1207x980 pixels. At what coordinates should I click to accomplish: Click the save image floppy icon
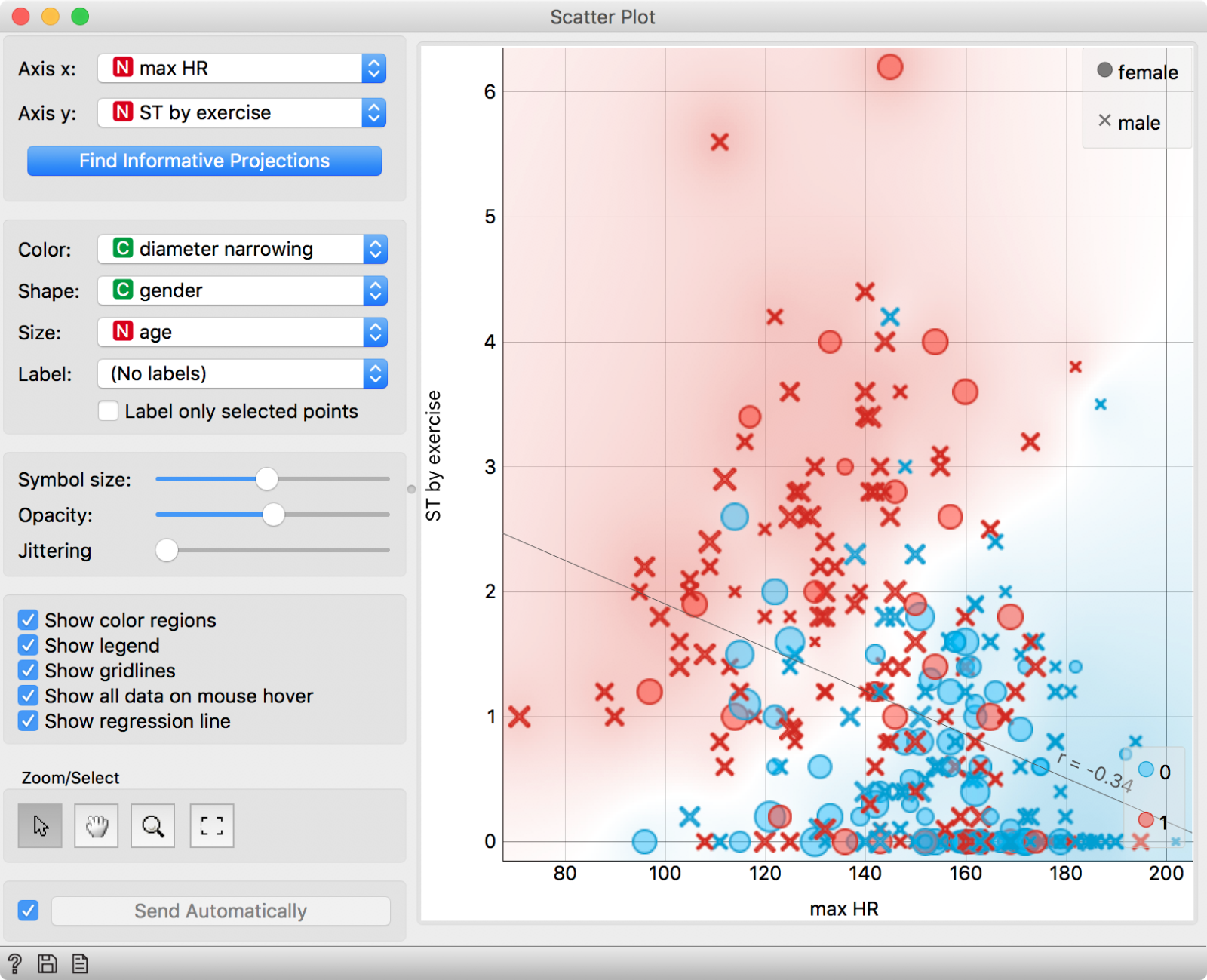click(48, 963)
